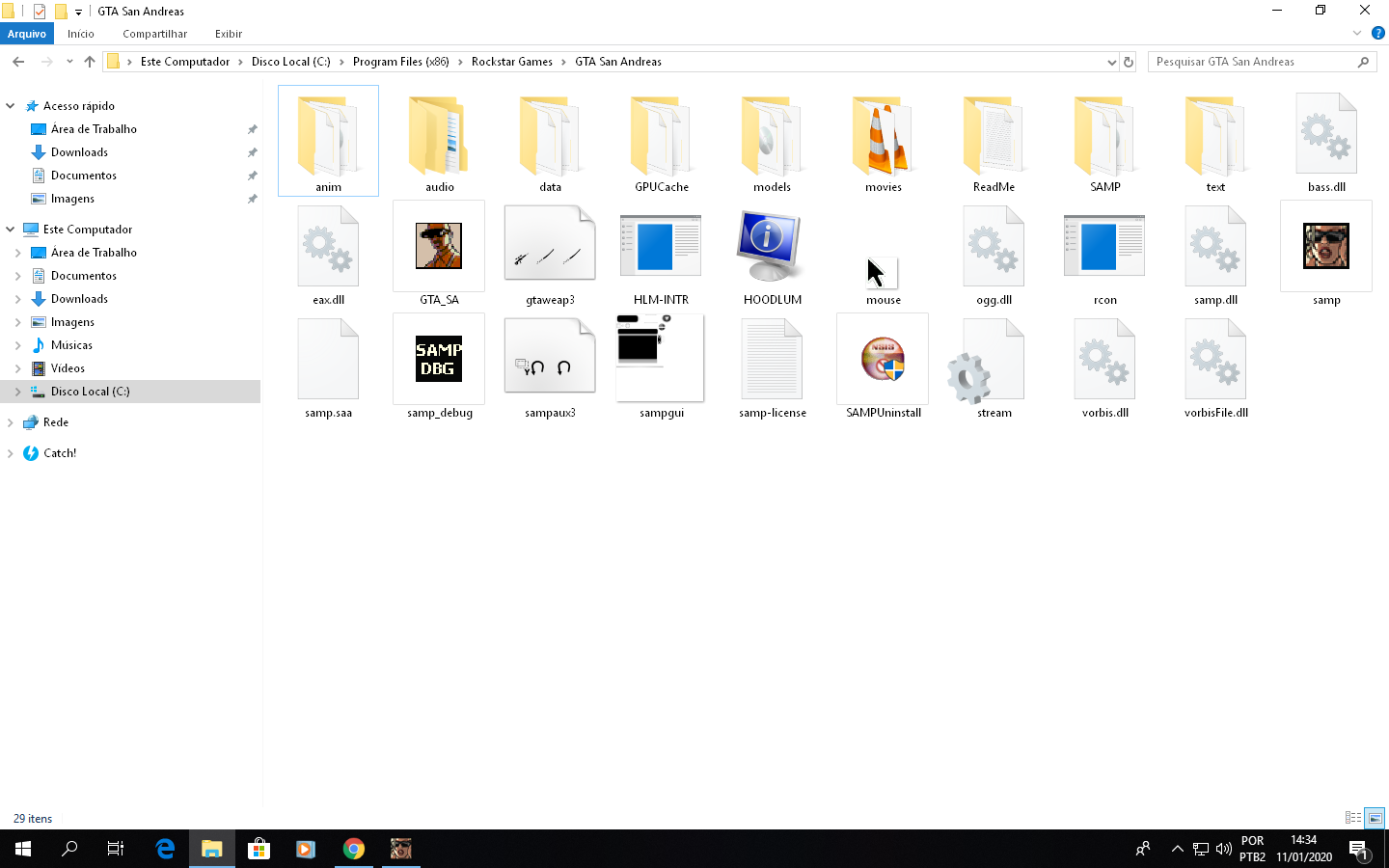Open the taskbar clock and date

point(1304,849)
